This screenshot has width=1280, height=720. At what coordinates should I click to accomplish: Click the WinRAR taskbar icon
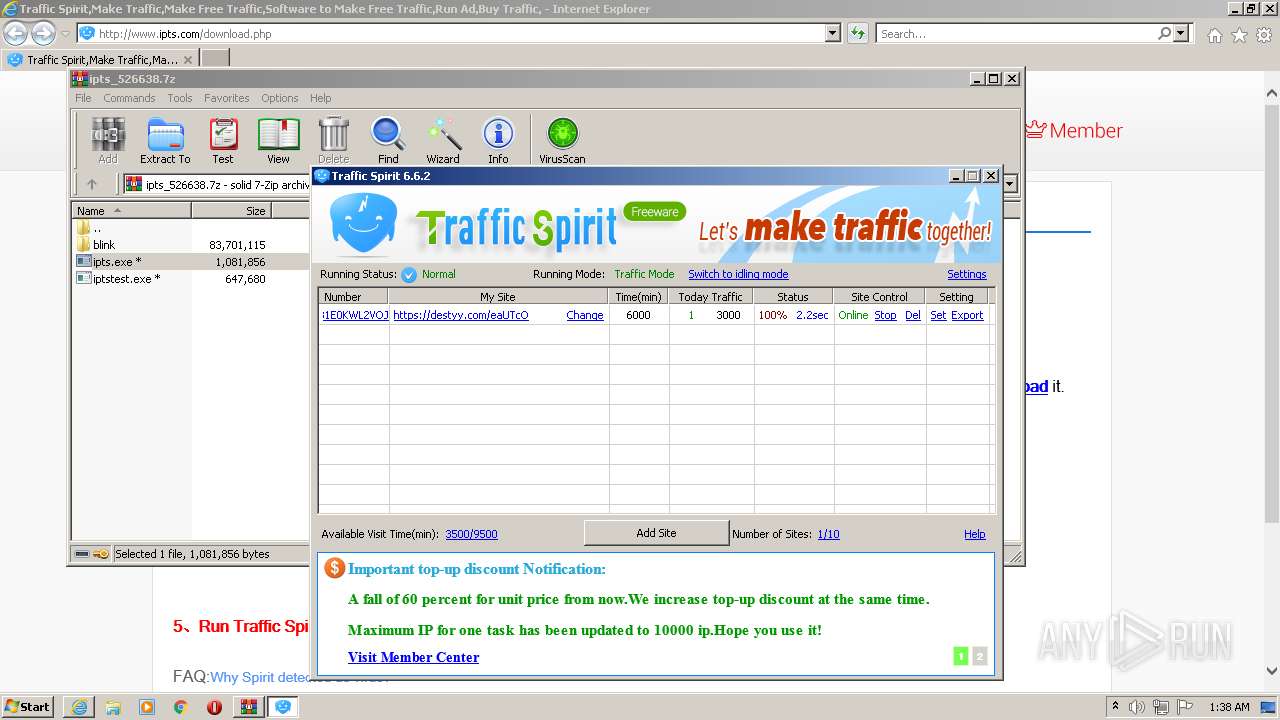(x=248, y=707)
